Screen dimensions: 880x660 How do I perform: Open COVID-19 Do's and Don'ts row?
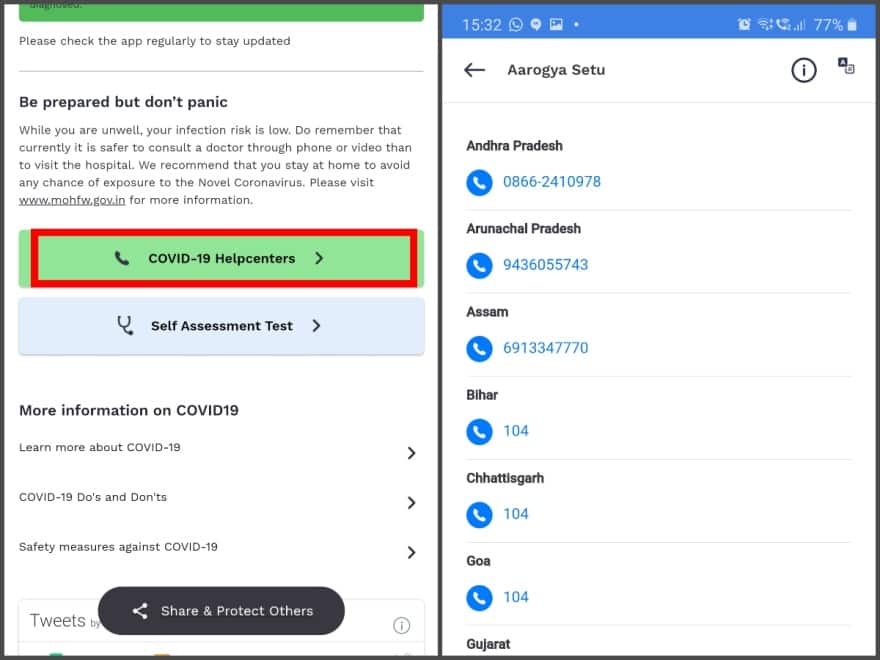221,499
